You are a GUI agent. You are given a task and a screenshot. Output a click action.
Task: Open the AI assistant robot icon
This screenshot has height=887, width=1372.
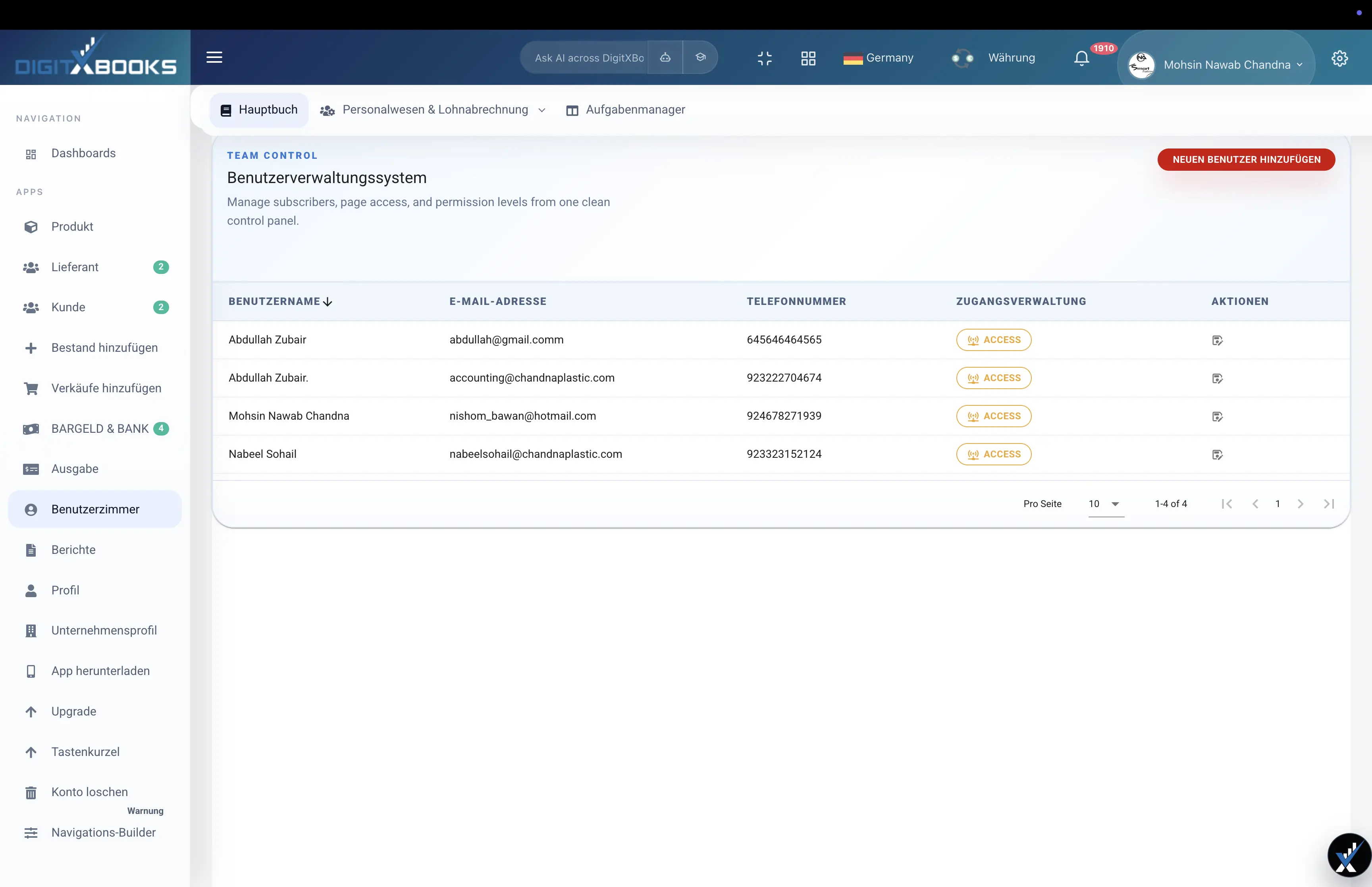tap(665, 58)
